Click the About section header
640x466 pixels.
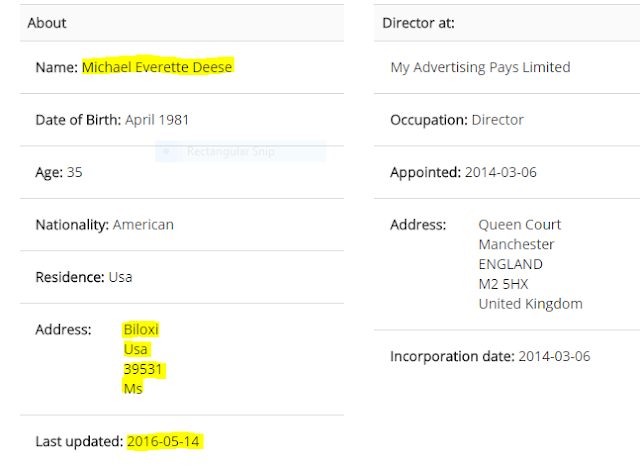click(182, 23)
